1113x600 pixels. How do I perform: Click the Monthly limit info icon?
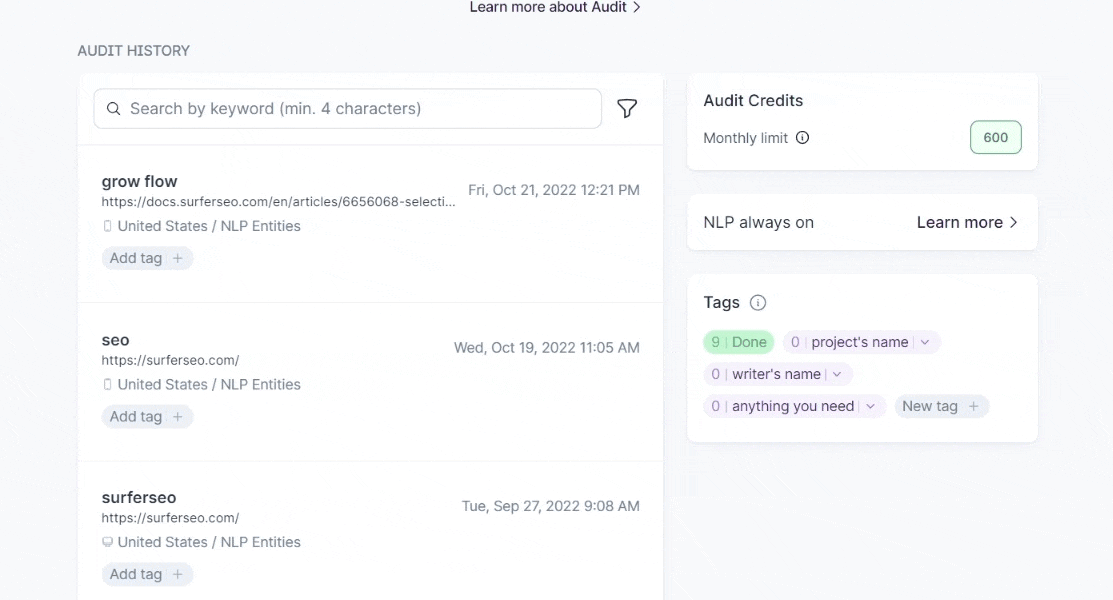(802, 138)
